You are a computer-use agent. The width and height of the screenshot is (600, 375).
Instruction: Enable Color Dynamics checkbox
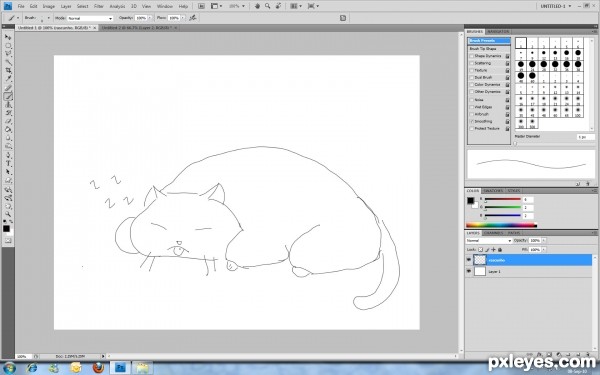471,85
